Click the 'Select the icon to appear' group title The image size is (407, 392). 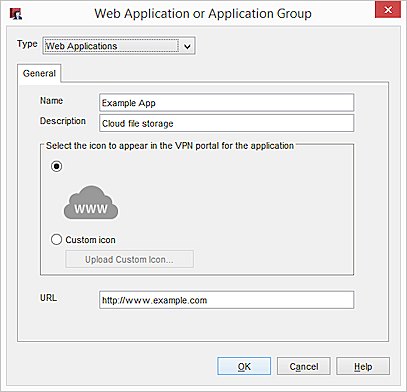(170, 146)
